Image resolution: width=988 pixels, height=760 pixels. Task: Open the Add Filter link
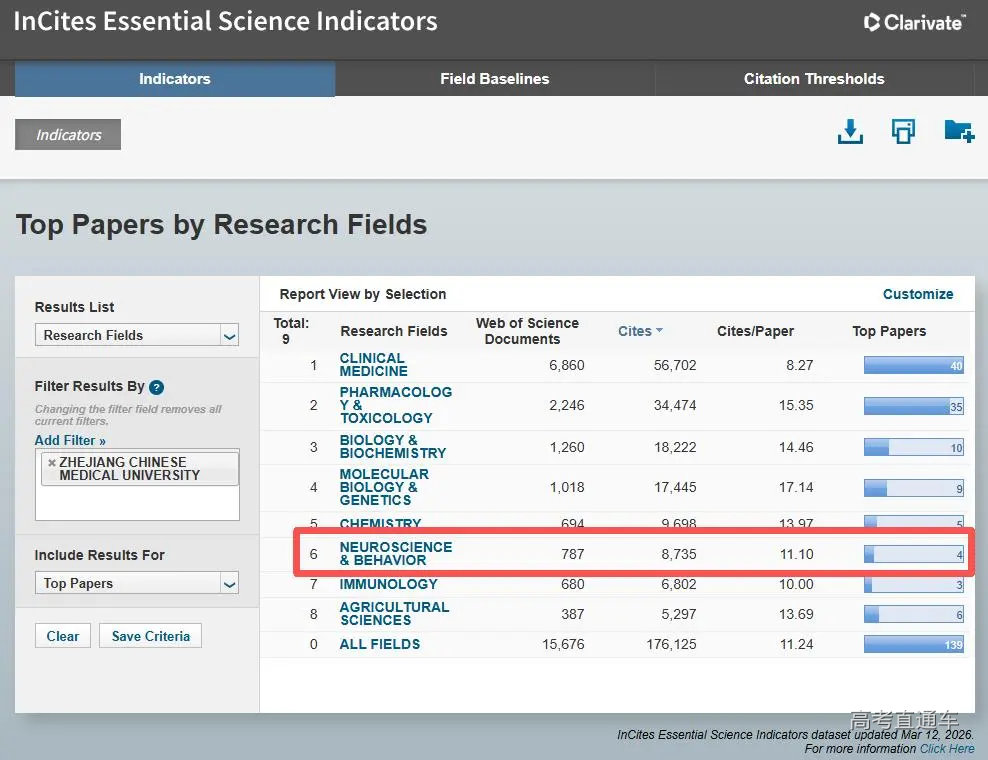[x=70, y=440]
